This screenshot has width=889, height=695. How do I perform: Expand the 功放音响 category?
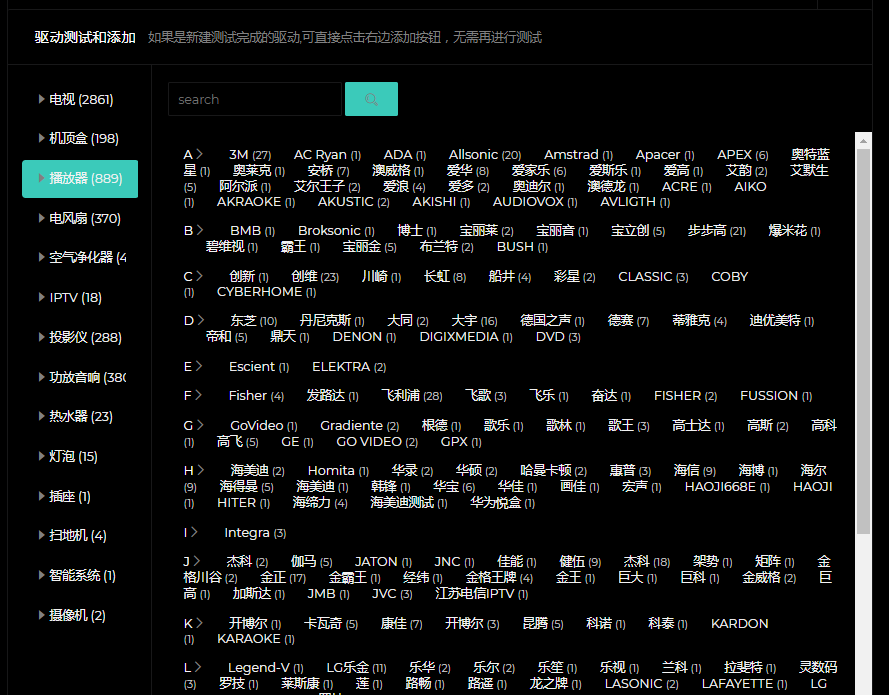pyautogui.click(x=82, y=377)
